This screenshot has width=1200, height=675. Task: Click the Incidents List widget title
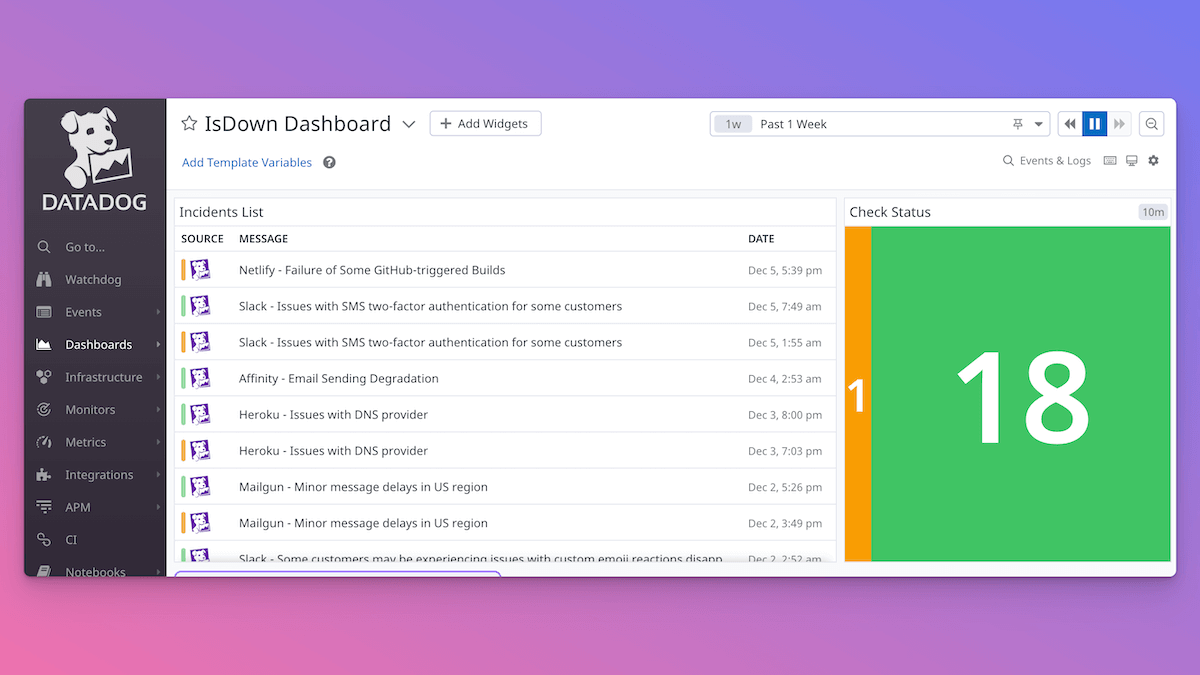pos(221,212)
